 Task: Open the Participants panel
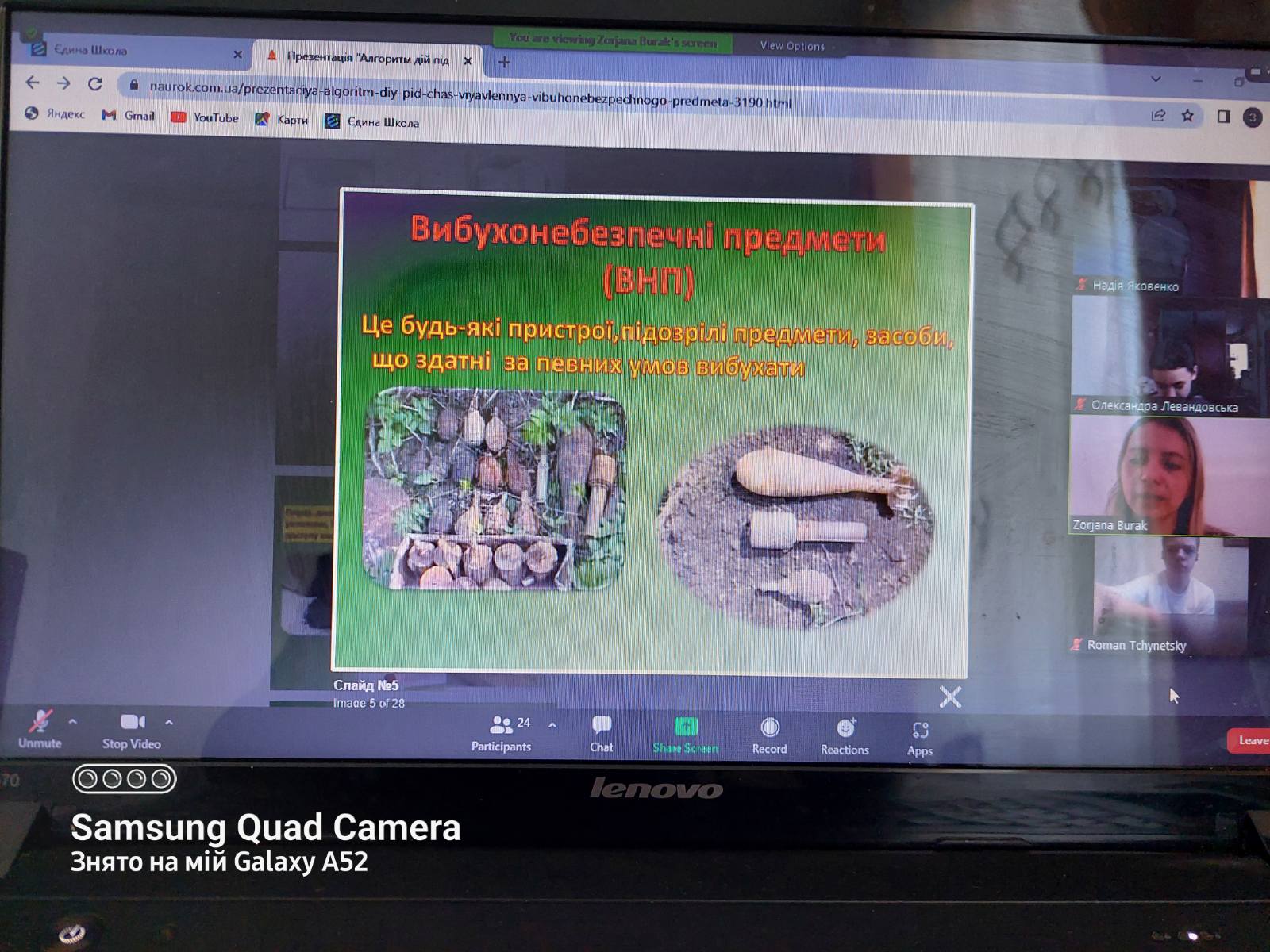501,734
